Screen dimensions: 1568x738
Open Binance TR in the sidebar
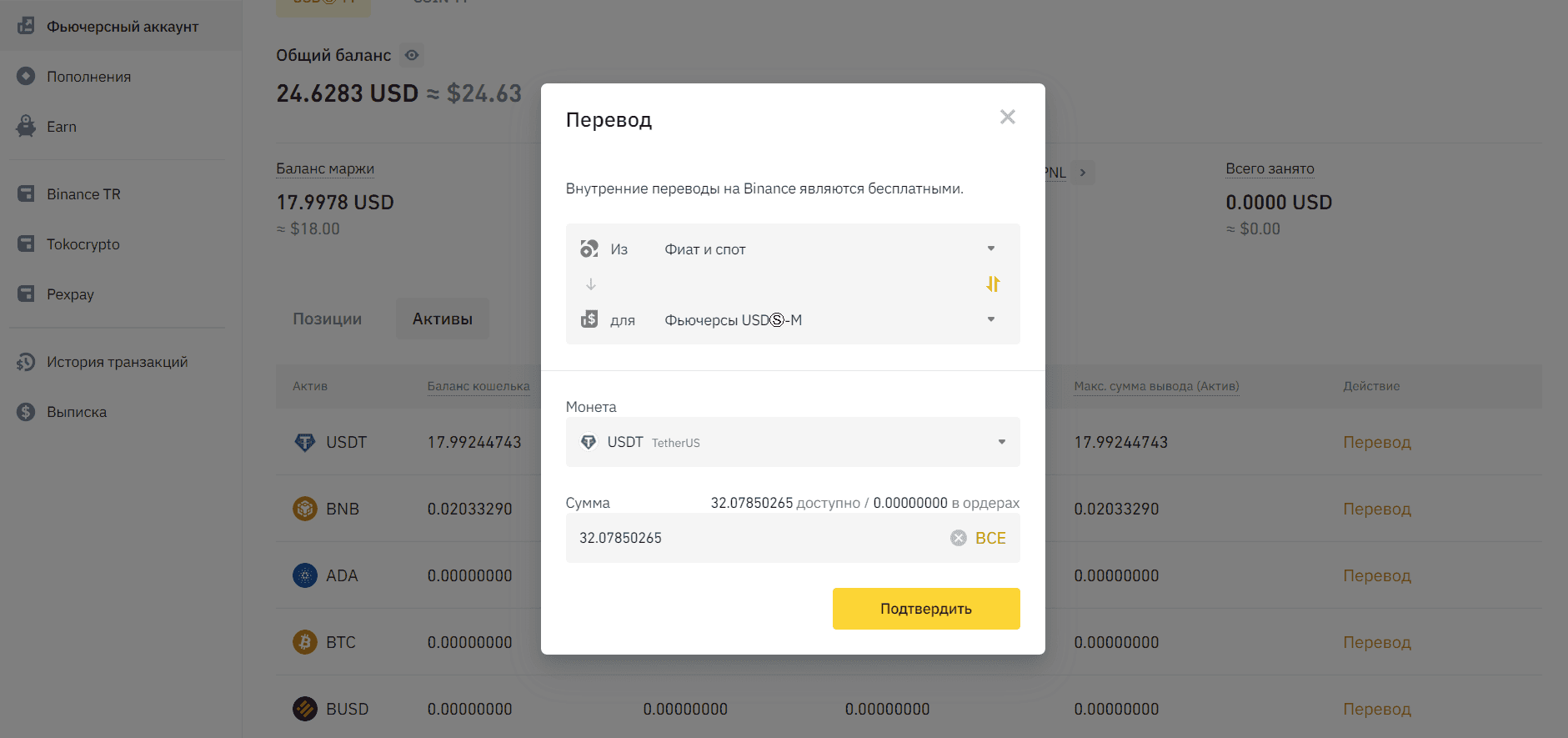tap(83, 194)
